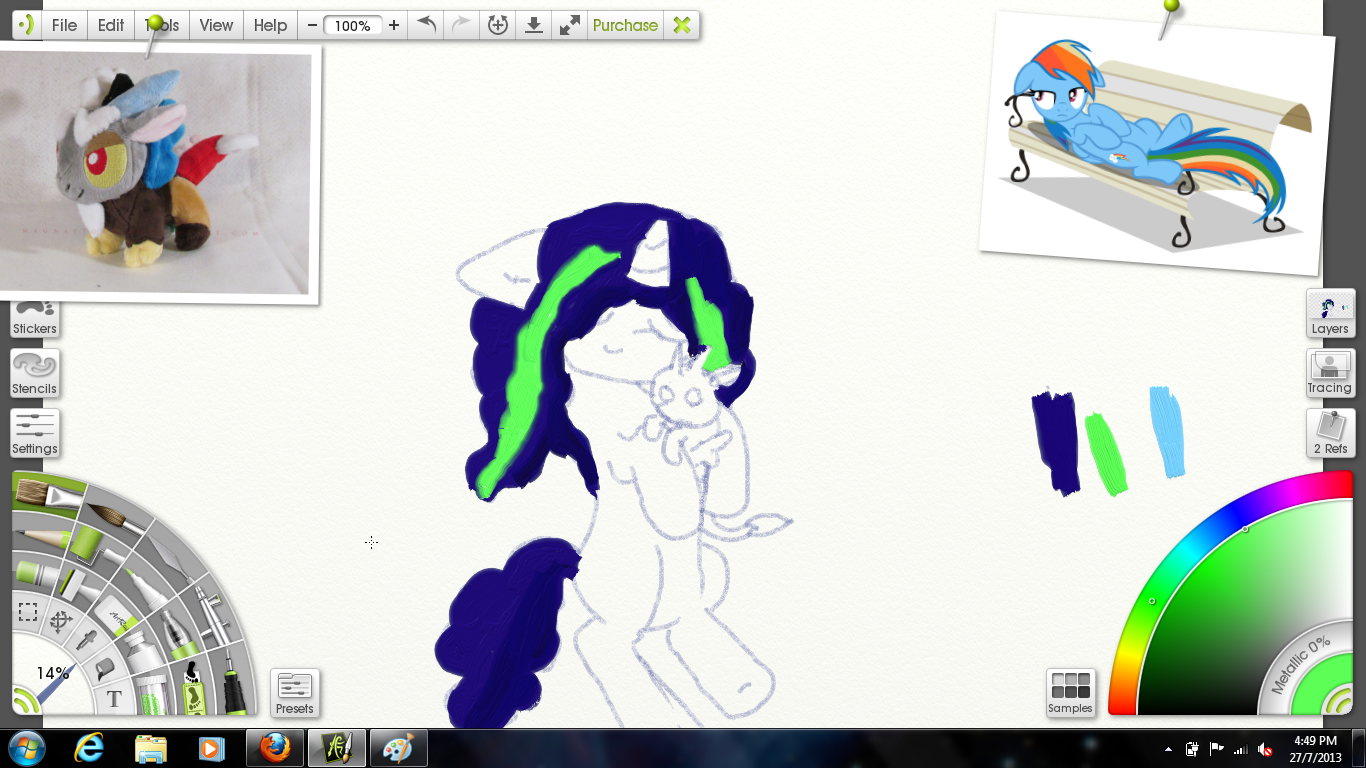
Task: Switch to Paint in the taskbar
Action: pyautogui.click(x=398, y=748)
